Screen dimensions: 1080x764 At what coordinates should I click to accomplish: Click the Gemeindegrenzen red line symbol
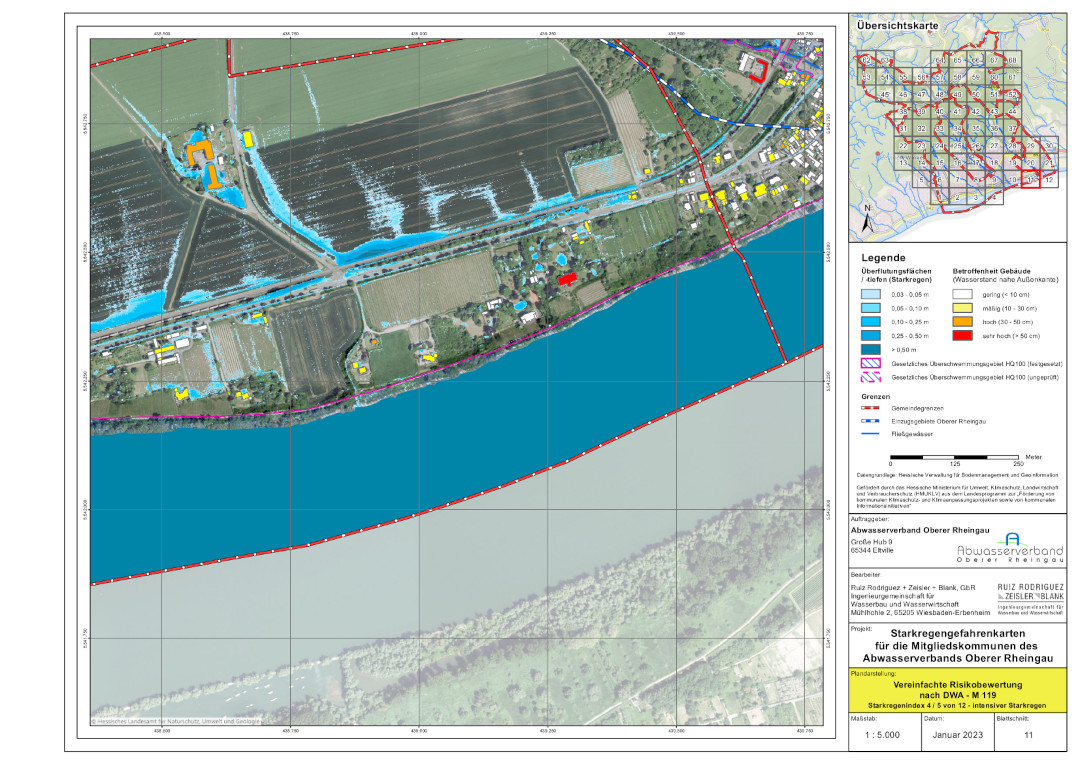873,409
